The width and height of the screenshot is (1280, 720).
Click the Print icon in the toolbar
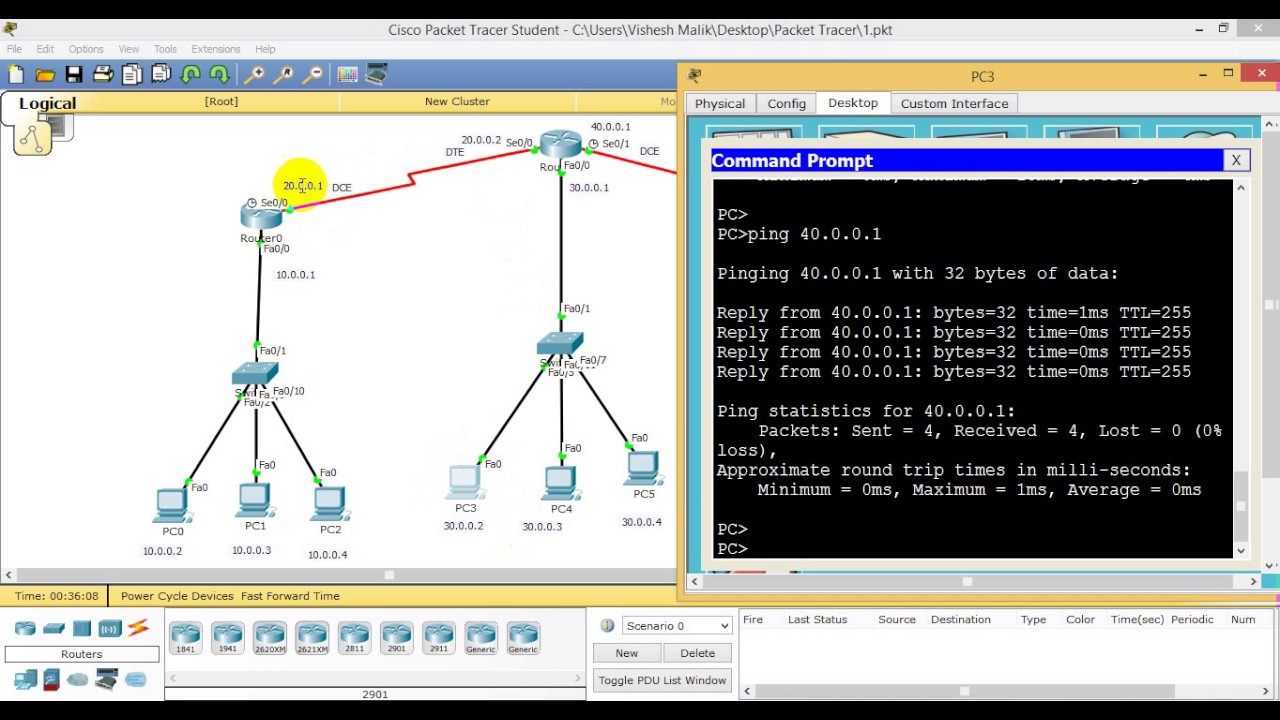click(x=103, y=74)
